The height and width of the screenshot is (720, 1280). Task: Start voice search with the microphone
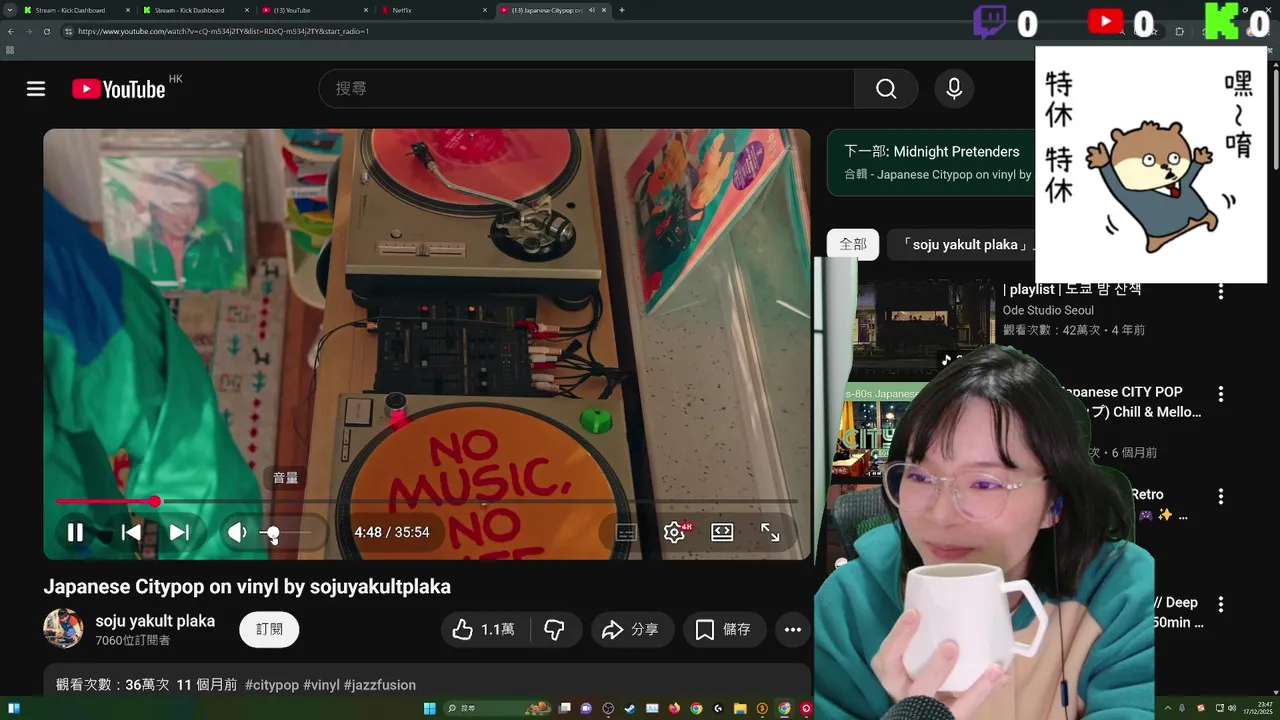[954, 89]
